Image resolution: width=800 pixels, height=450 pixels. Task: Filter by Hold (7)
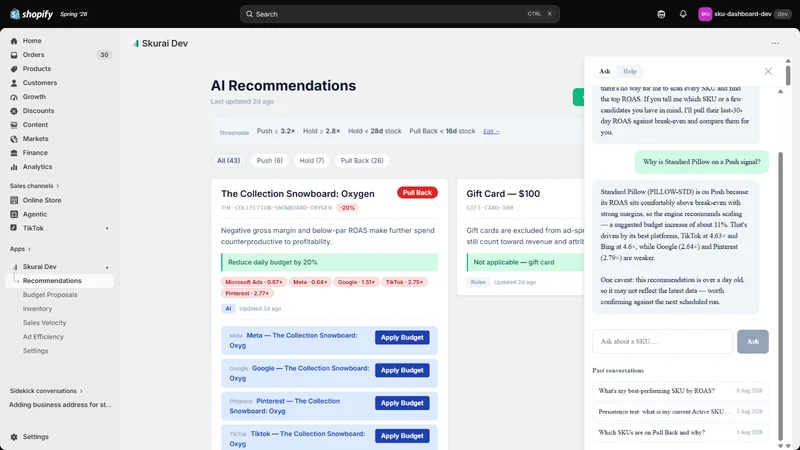[x=312, y=161]
